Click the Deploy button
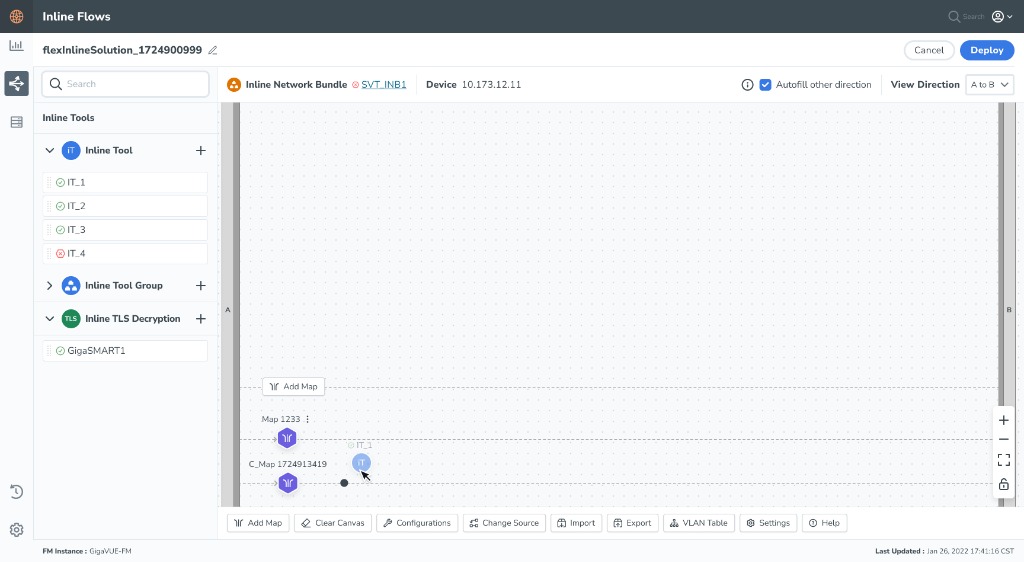 [x=987, y=50]
